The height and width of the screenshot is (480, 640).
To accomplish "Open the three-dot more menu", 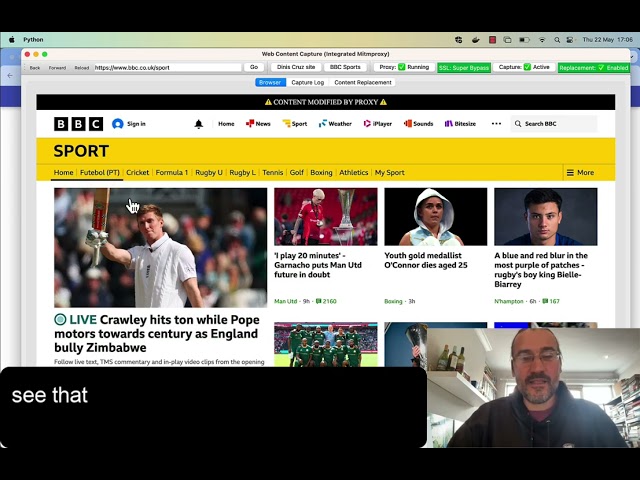I will 496,124.
